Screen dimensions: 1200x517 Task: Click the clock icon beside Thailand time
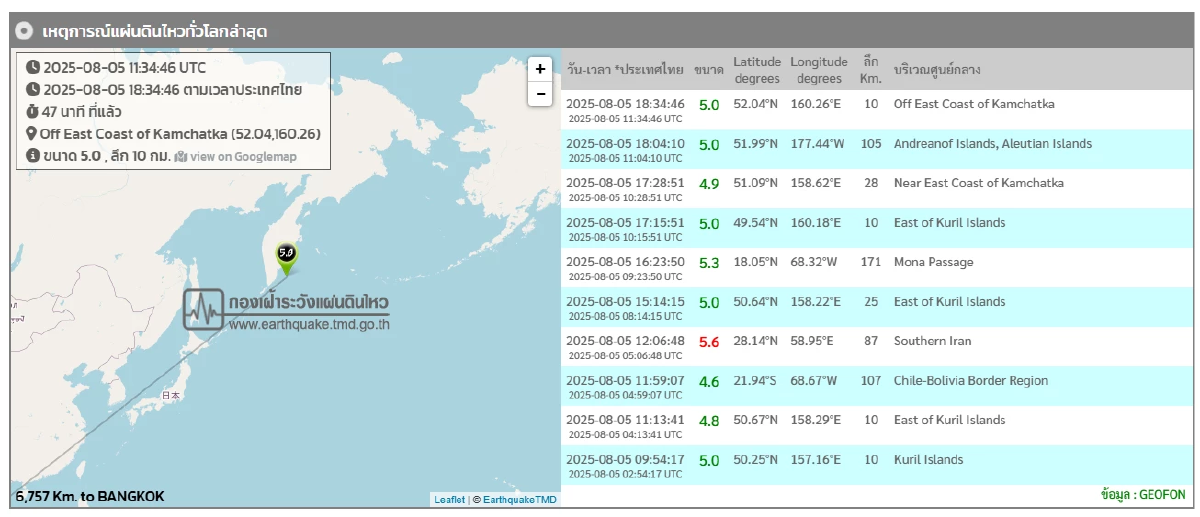33,90
